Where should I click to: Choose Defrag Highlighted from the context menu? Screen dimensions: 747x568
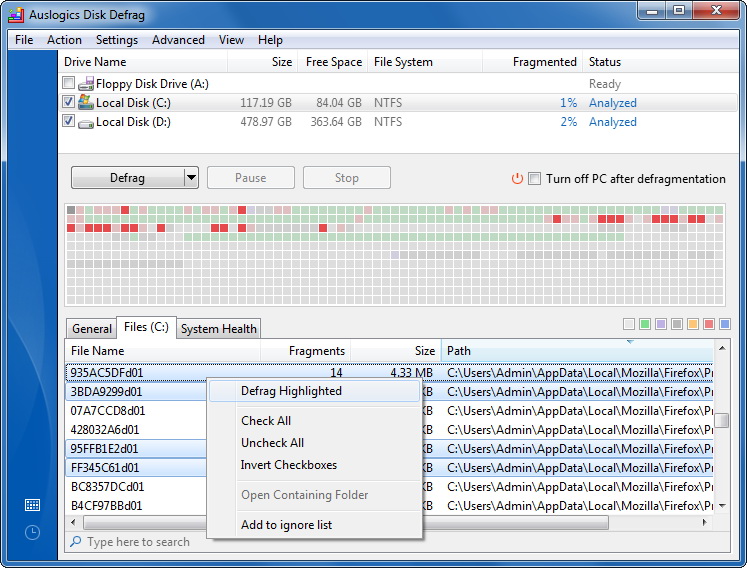pos(291,391)
